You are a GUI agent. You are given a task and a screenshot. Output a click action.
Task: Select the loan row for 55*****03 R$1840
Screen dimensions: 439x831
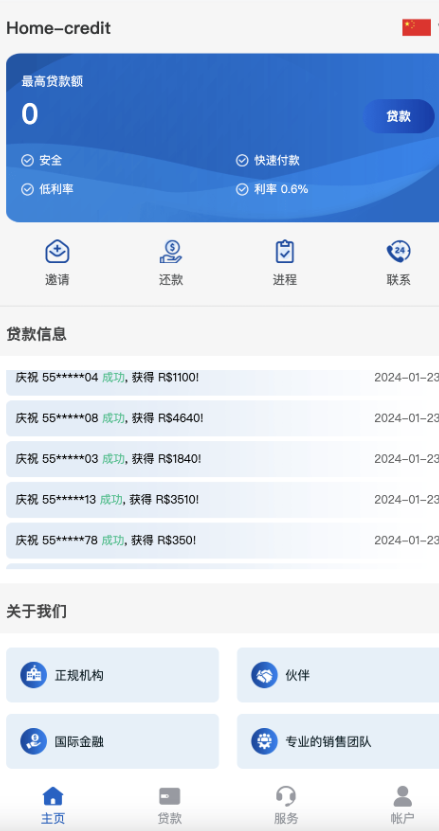point(223,459)
